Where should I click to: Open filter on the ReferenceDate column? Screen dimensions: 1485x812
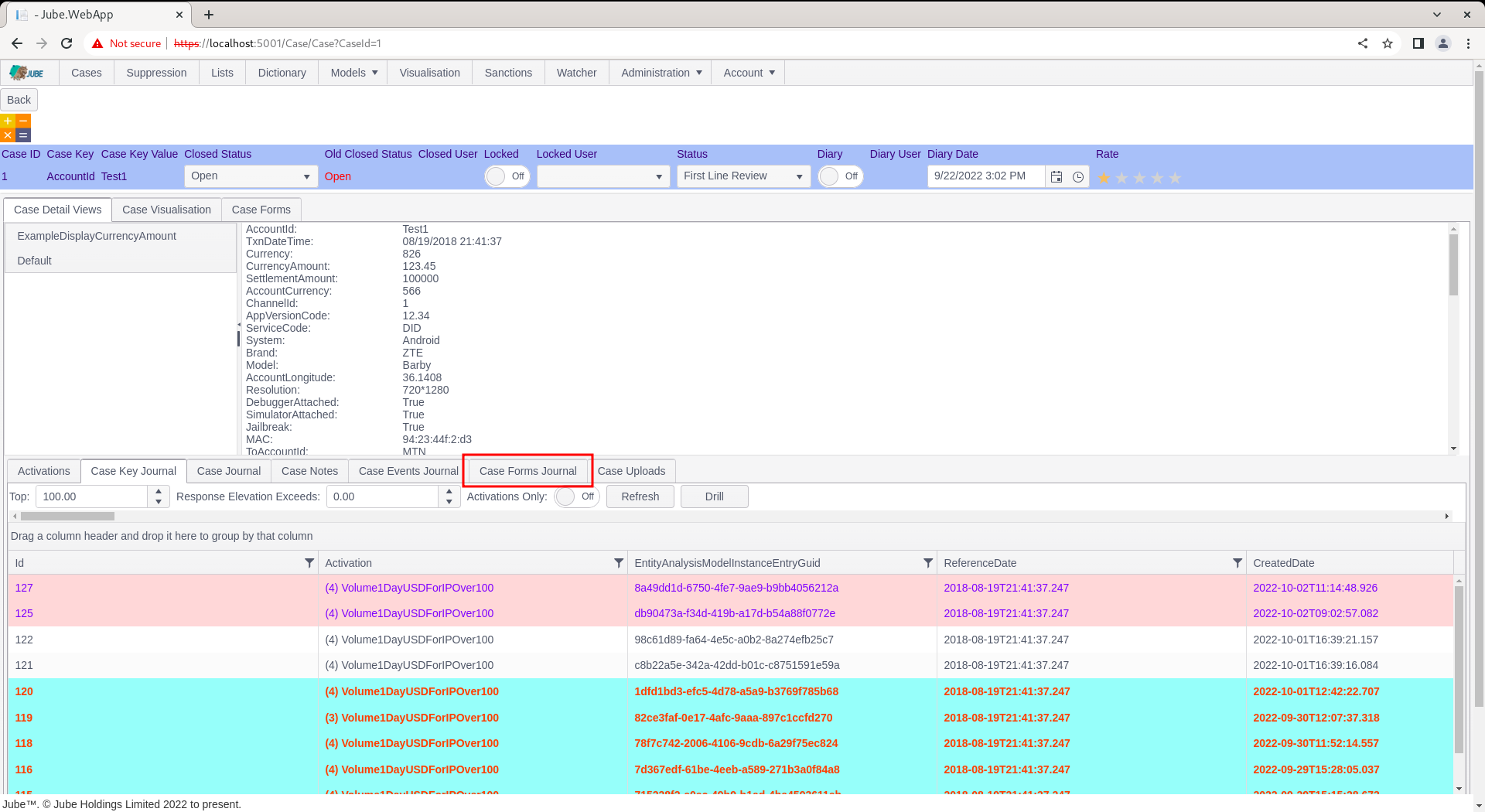(1237, 563)
